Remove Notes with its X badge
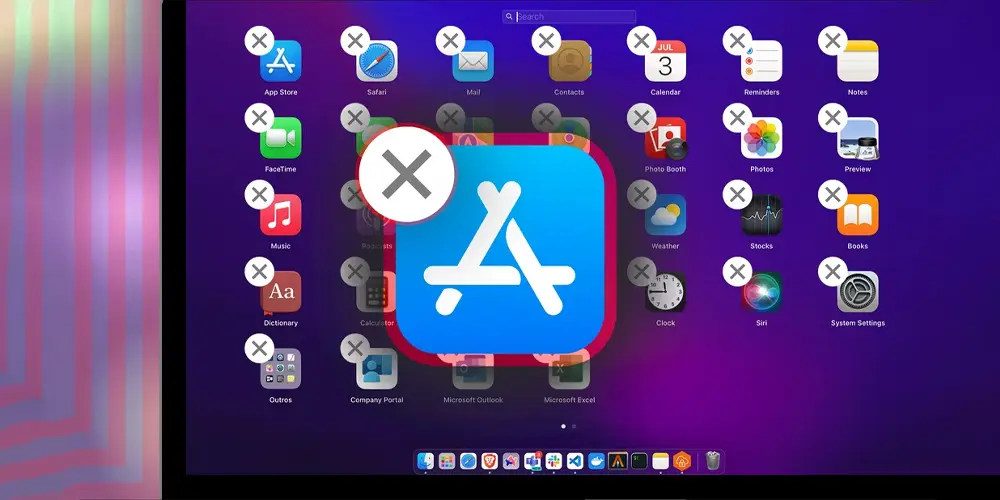Screen dimensions: 1000x500 (x=833, y=41)
